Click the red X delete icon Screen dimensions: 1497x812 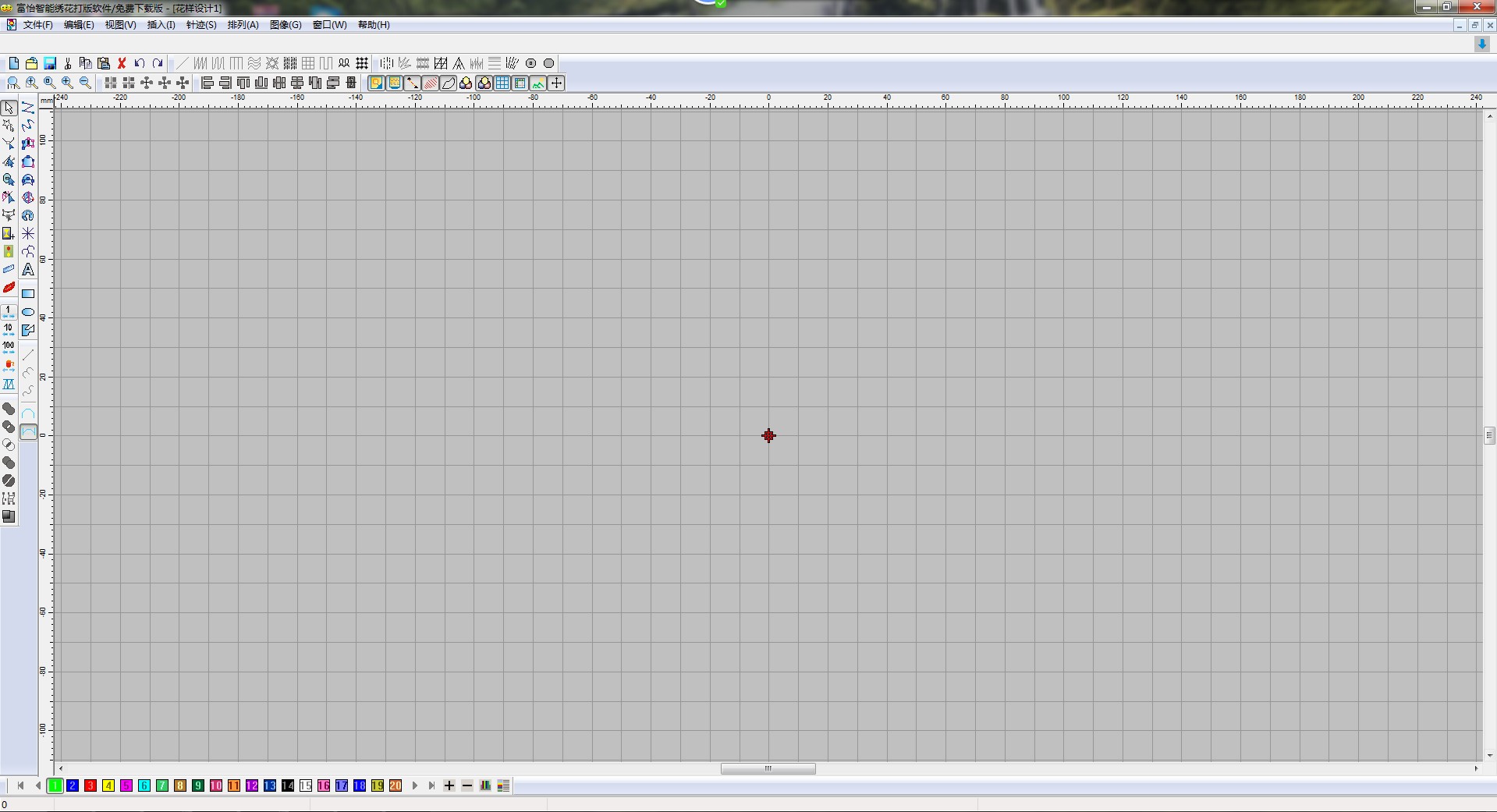(122, 63)
